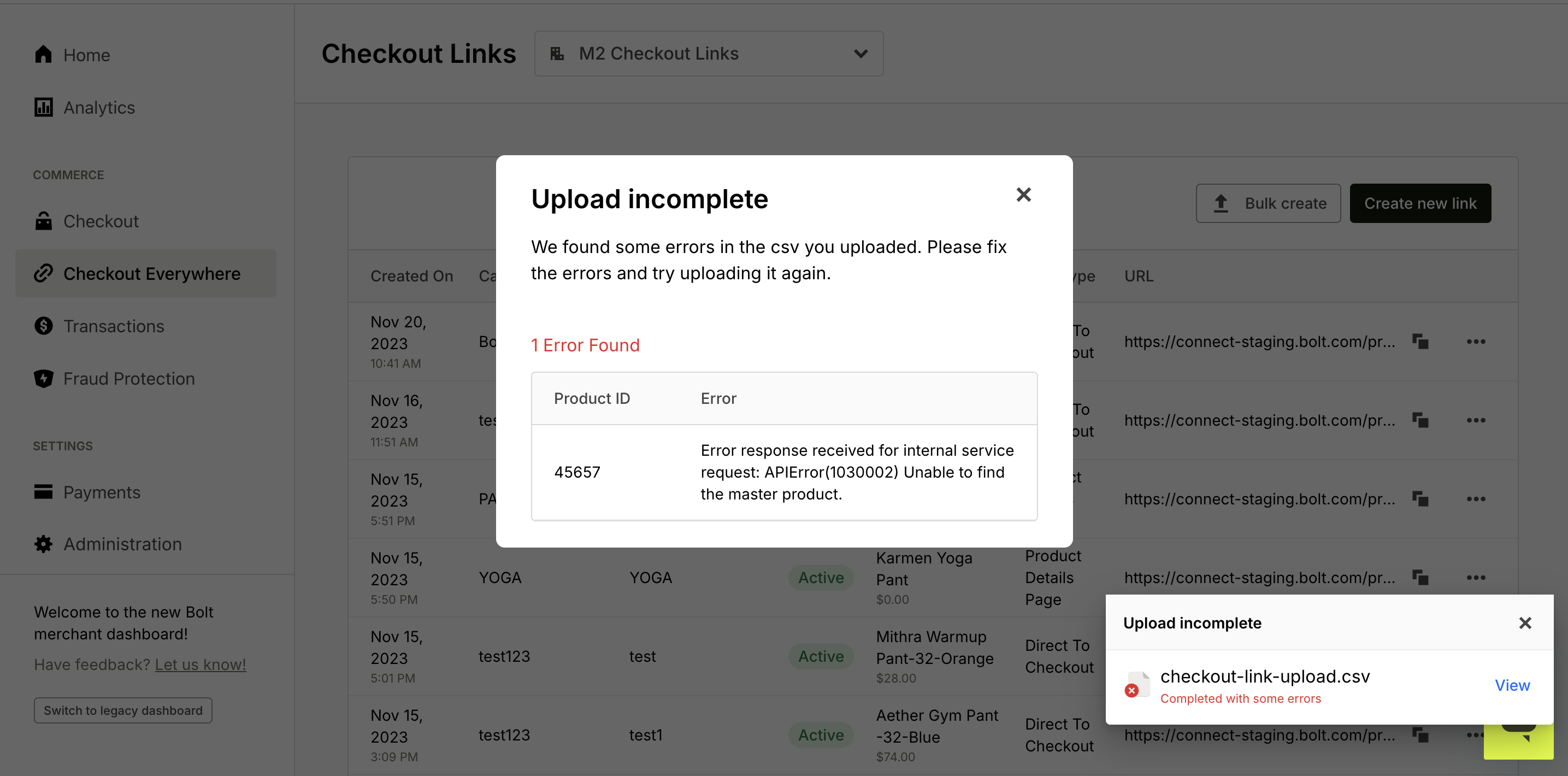Open Checkout in the sidebar
This screenshot has width=1568, height=776.
pos(101,221)
